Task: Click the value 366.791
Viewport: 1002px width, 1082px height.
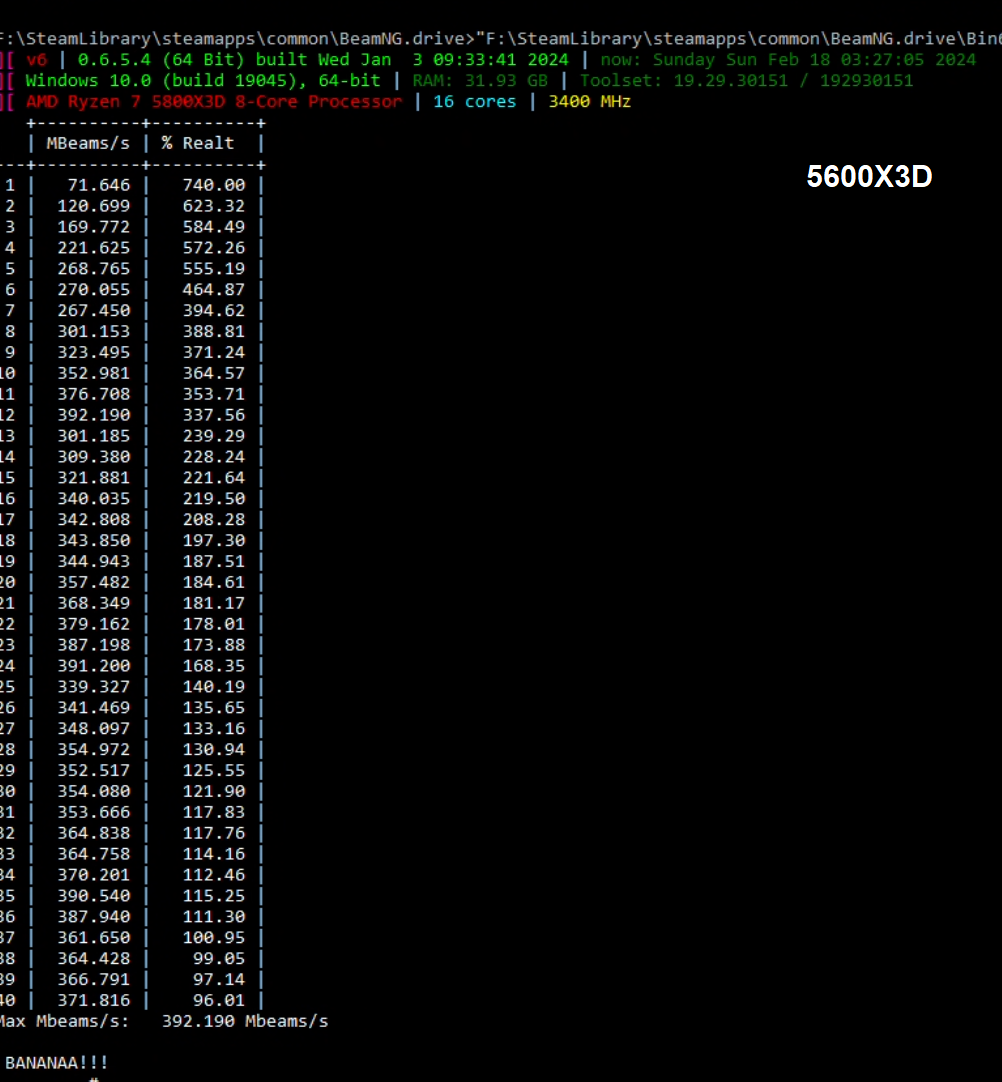Action: tap(93, 979)
